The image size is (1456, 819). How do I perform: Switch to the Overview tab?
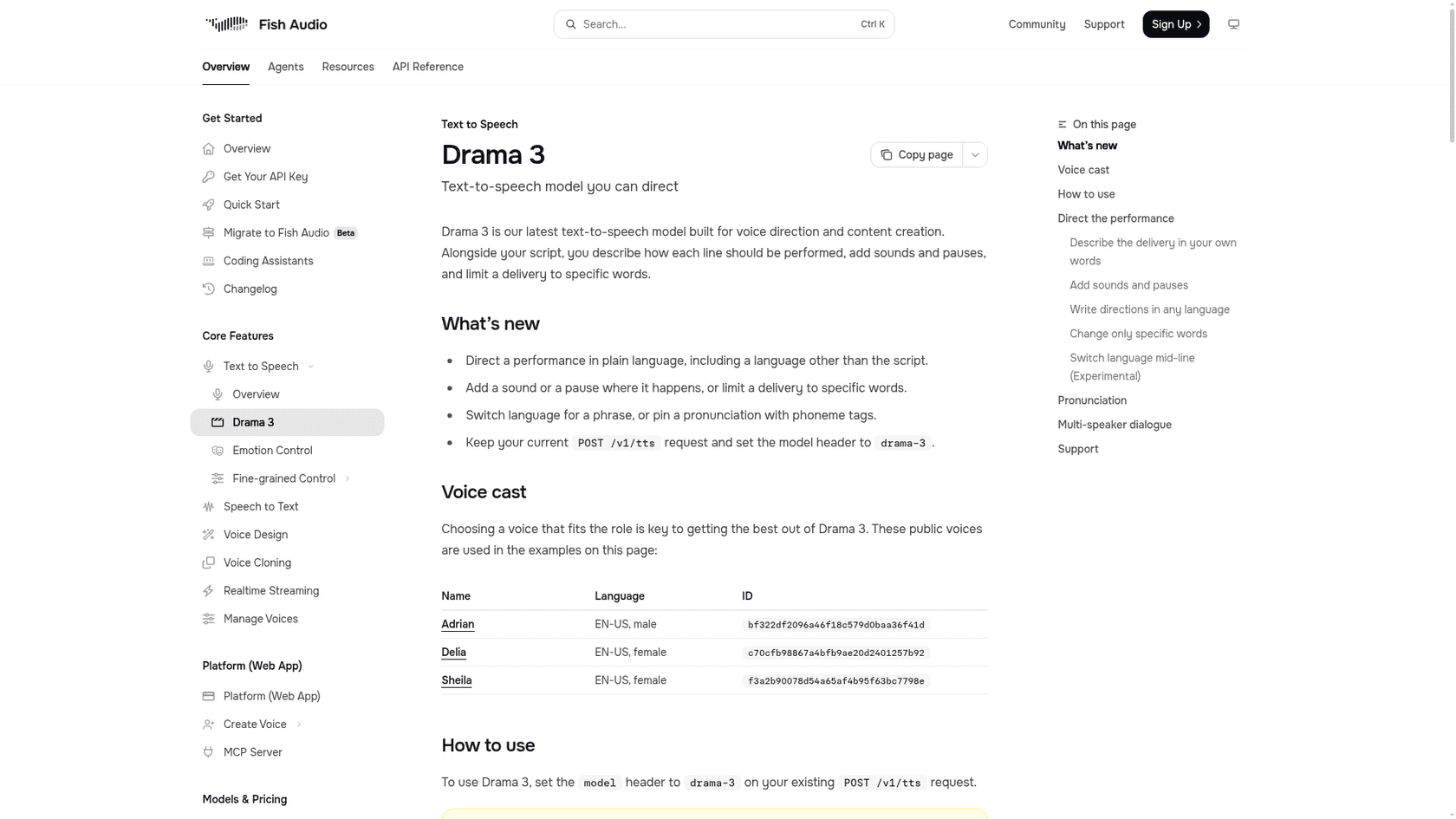[x=225, y=67]
